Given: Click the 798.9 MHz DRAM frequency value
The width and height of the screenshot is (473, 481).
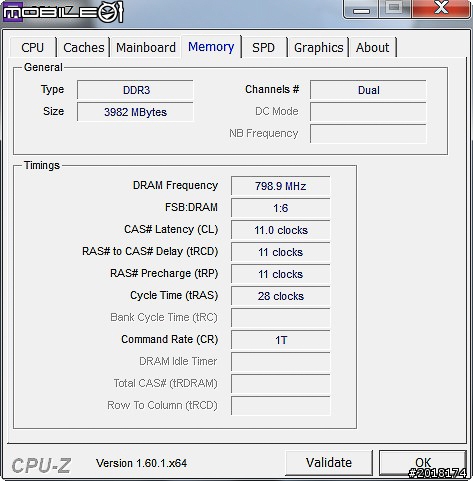Looking at the screenshot, I should (x=281, y=186).
